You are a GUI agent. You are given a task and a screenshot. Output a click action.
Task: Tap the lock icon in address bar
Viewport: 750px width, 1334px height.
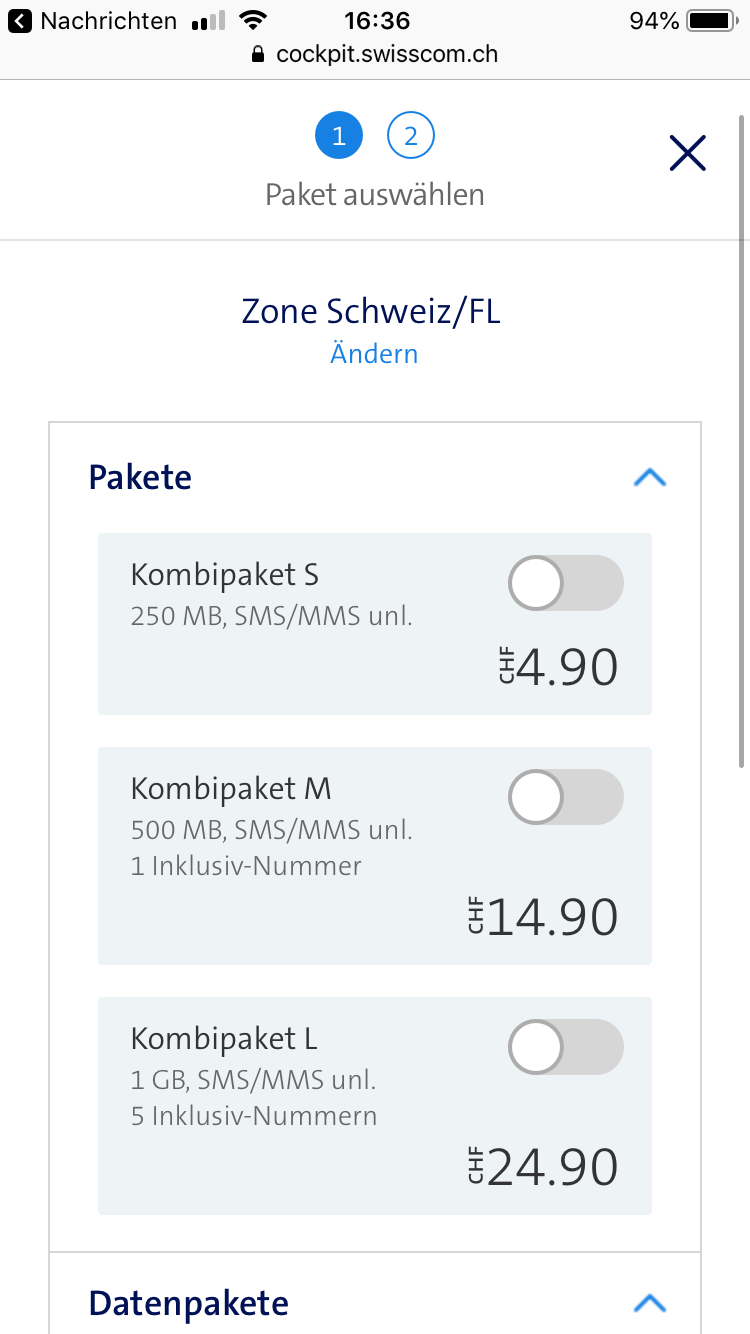[x=258, y=54]
